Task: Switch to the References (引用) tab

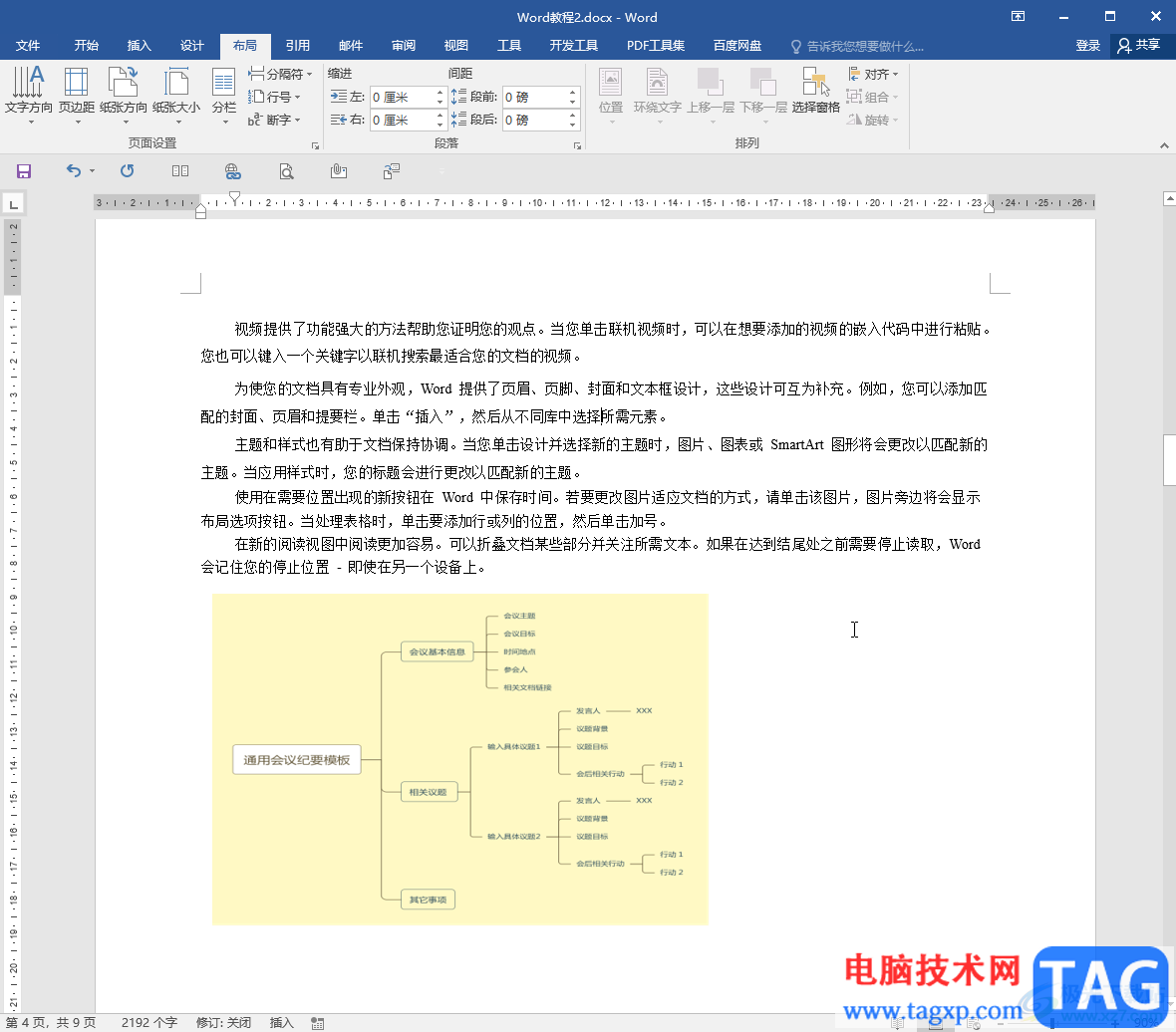Action: point(298,46)
